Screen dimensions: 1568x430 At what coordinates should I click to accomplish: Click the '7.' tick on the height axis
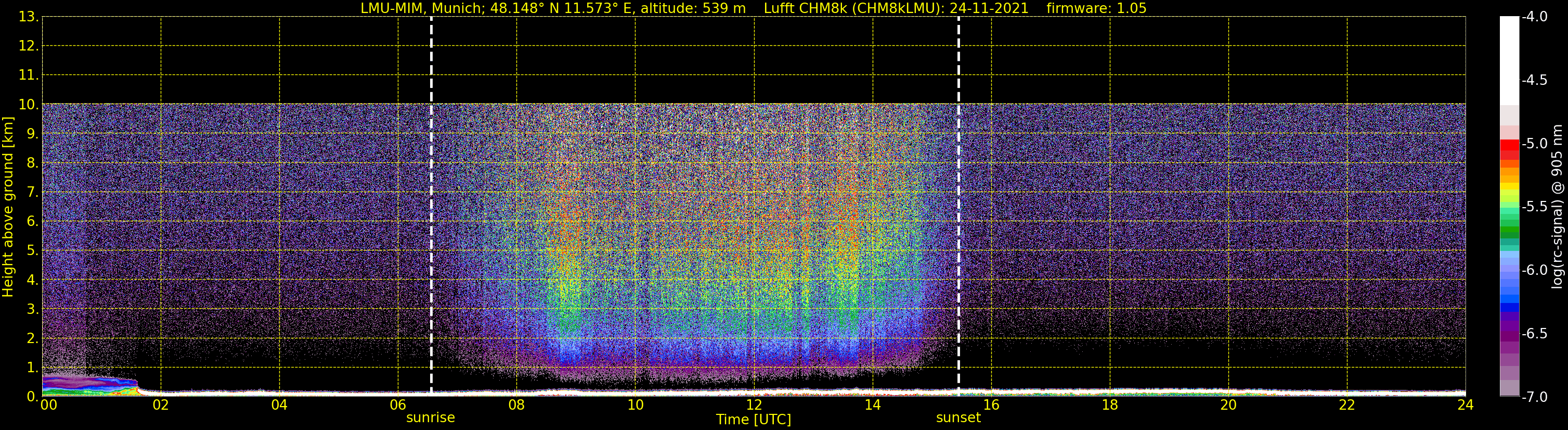point(33,193)
